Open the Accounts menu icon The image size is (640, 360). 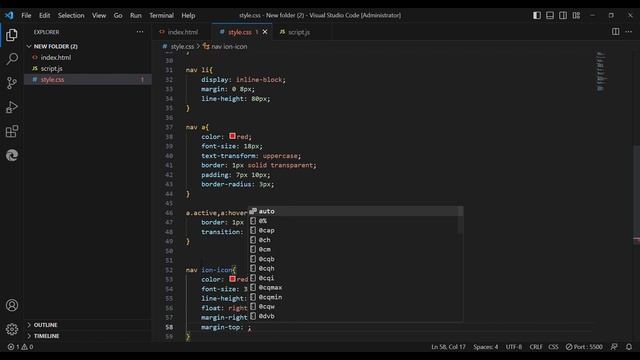(12, 305)
